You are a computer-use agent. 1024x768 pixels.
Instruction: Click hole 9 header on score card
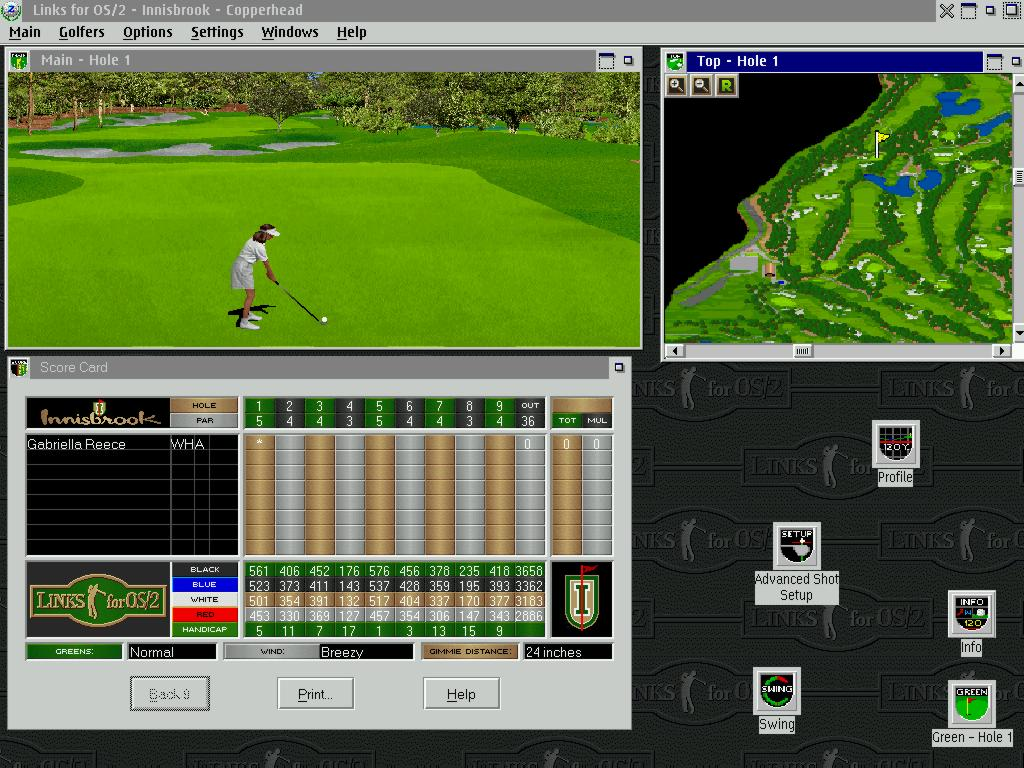(x=499, y=406)
